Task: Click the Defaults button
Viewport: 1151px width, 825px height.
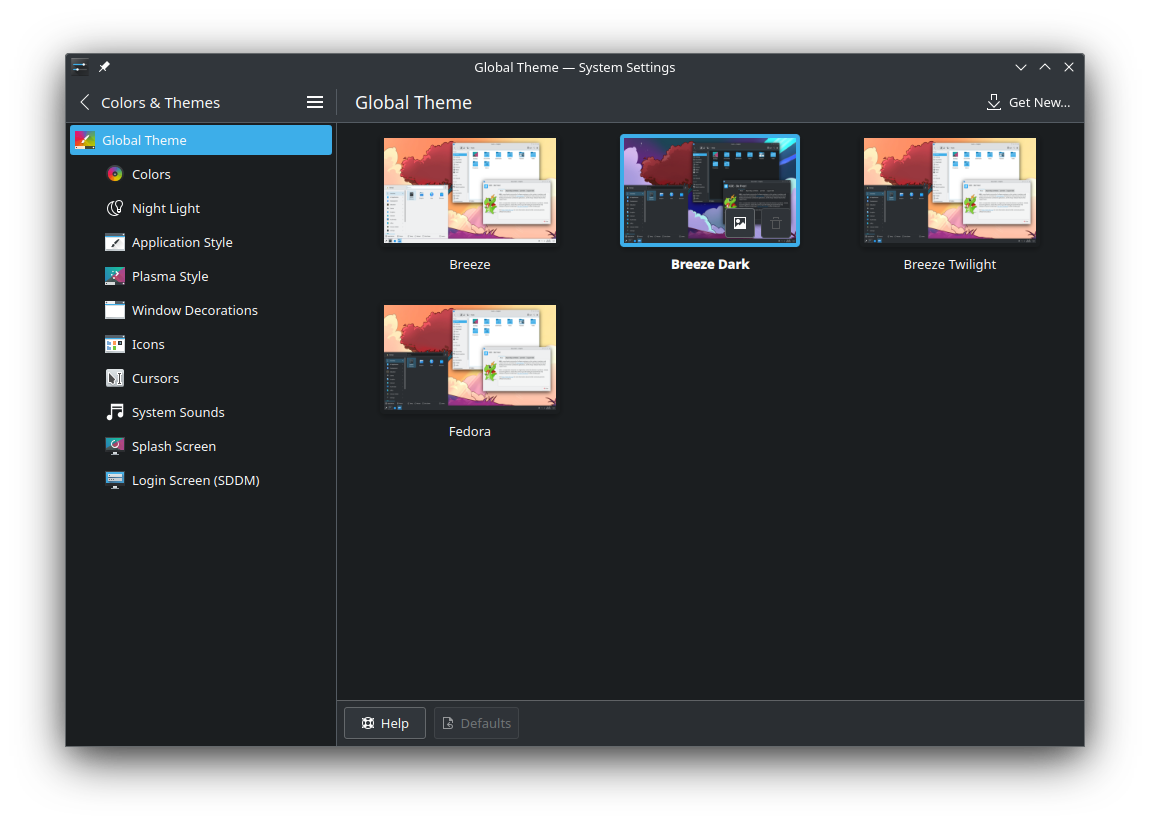Action: pos(476,723)
